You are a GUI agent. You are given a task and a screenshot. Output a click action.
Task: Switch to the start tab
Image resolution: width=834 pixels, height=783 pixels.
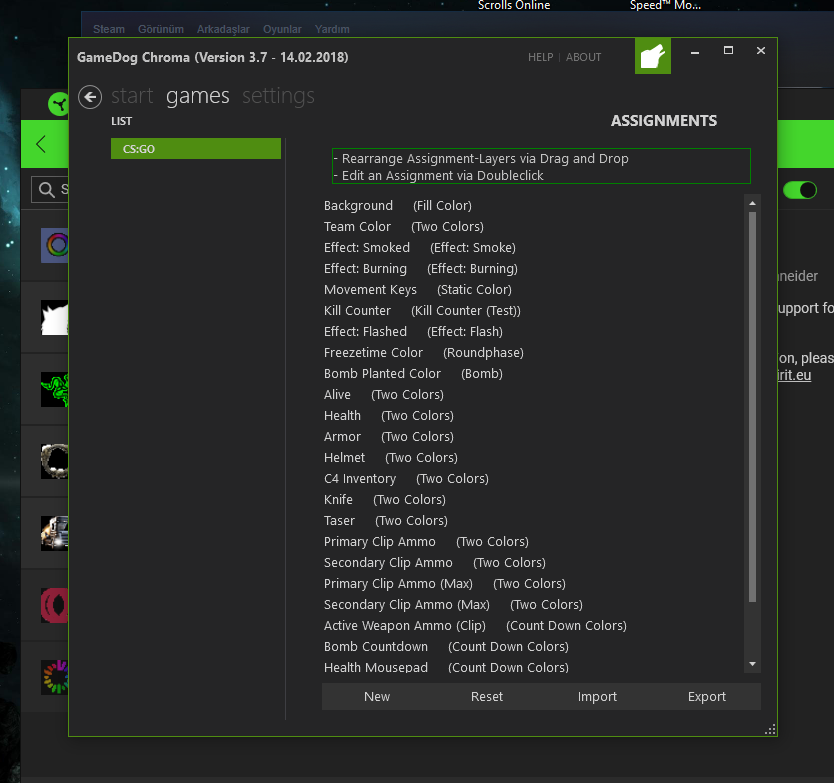point(132,96)
